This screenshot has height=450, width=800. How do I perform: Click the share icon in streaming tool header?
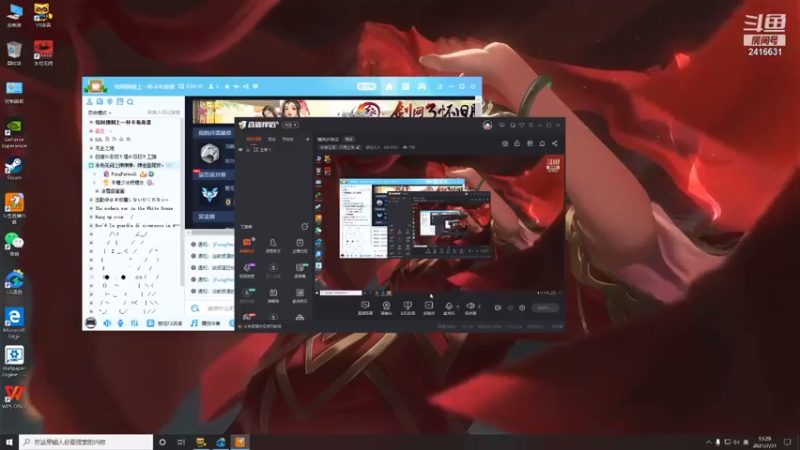pos(555,143)
